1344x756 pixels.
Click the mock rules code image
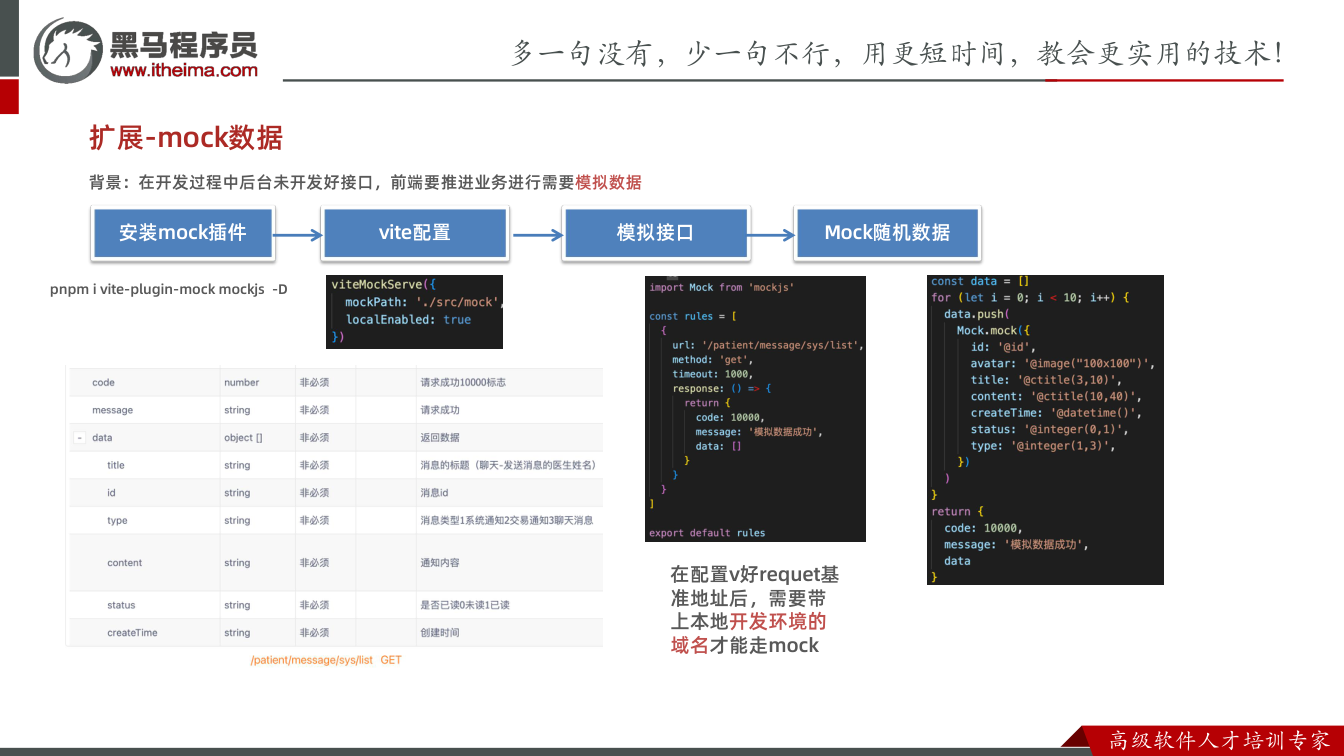point(755,409)
